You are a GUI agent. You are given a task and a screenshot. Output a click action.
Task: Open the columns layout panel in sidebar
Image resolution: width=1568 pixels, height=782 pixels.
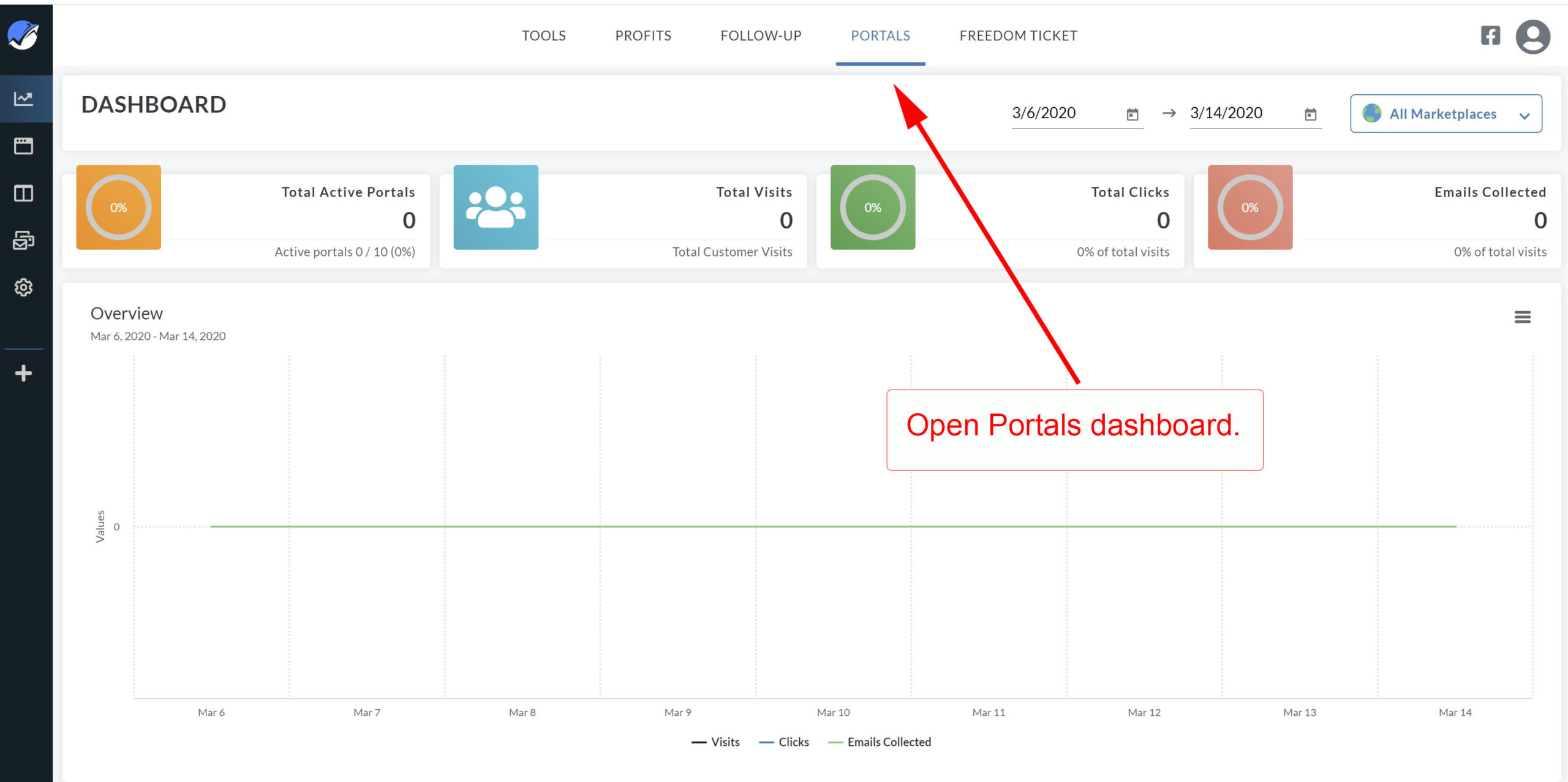coord(24,193)
